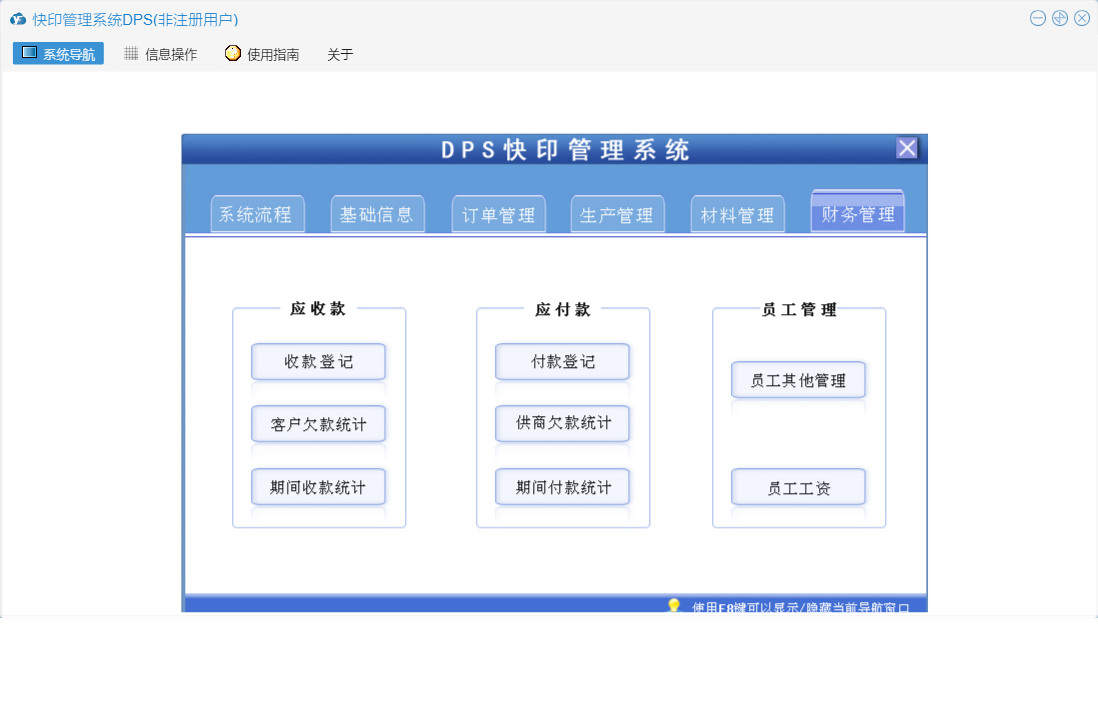Switch to the 生产管理 tab
The height and width of the screenshot is (719, 1098).
click(x=618, y=214)
